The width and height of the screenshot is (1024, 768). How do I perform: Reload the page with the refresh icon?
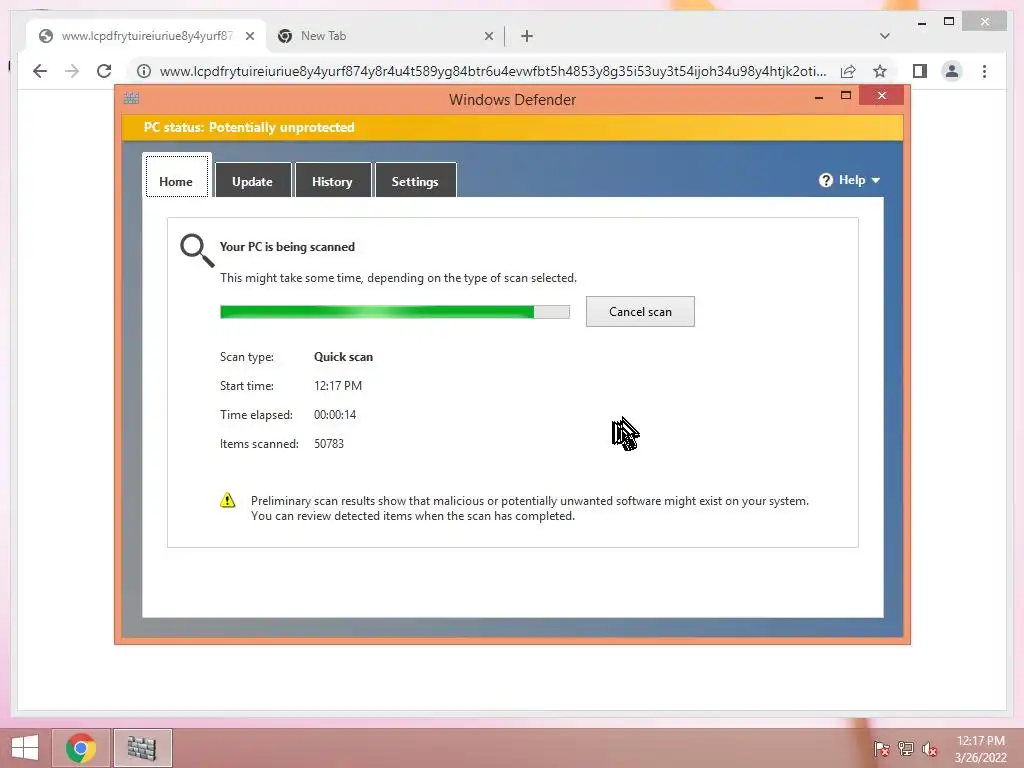(x=104, y=71)
